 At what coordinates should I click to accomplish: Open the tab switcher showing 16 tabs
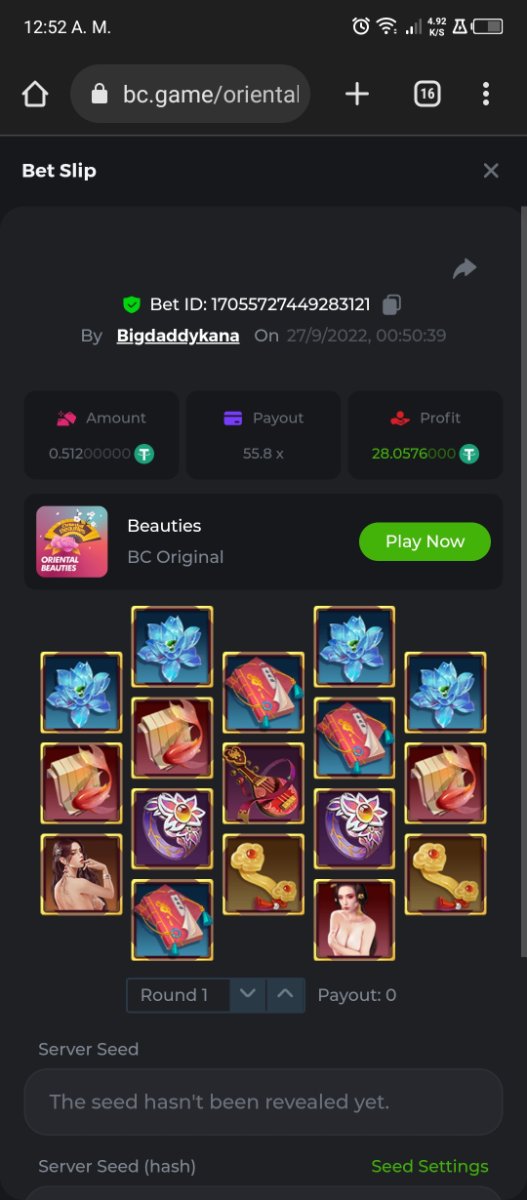(427, 94)
